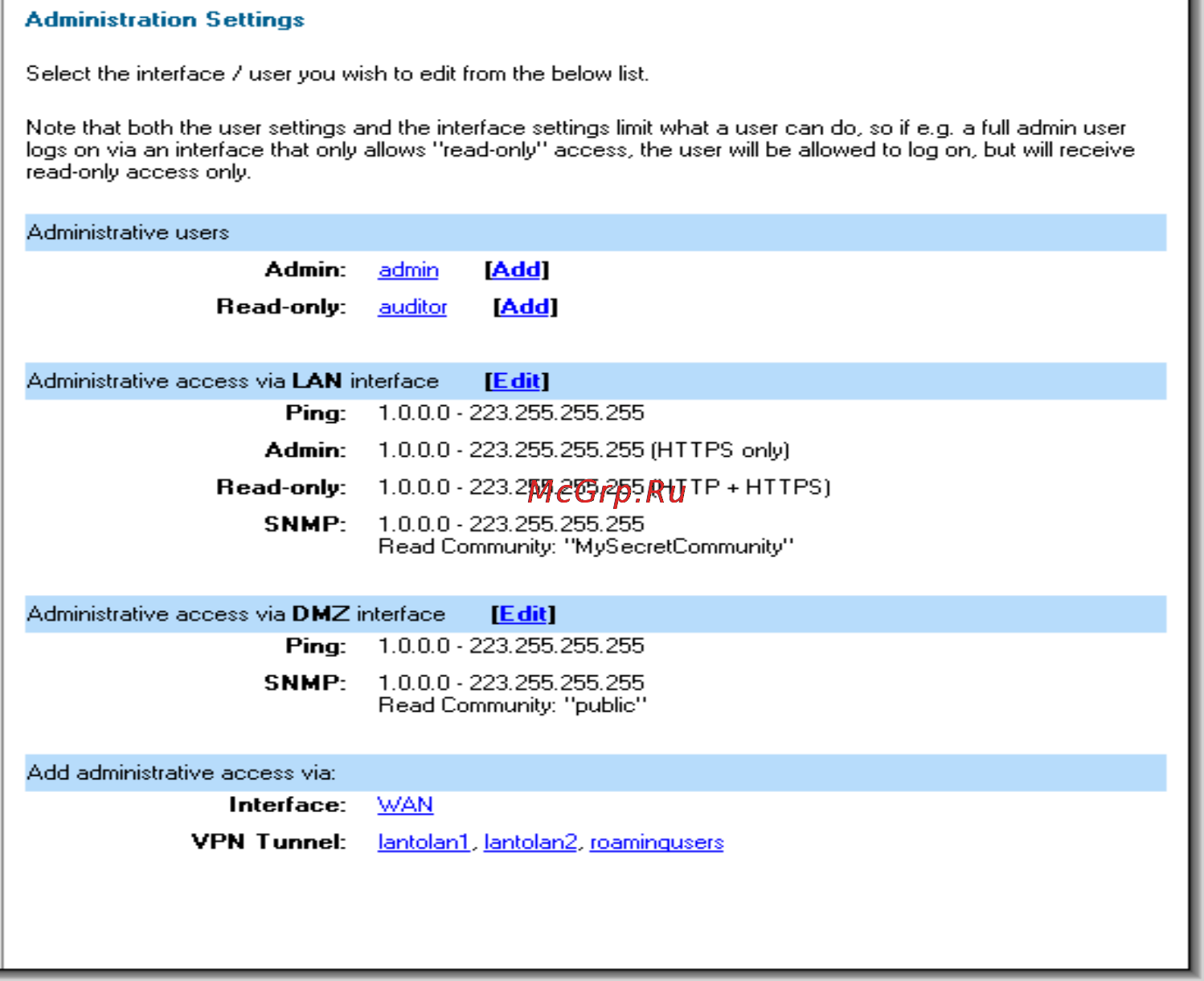Select the lantolan1 VPN tunnel link
The image size is (1204, 981).
[424, 842]
